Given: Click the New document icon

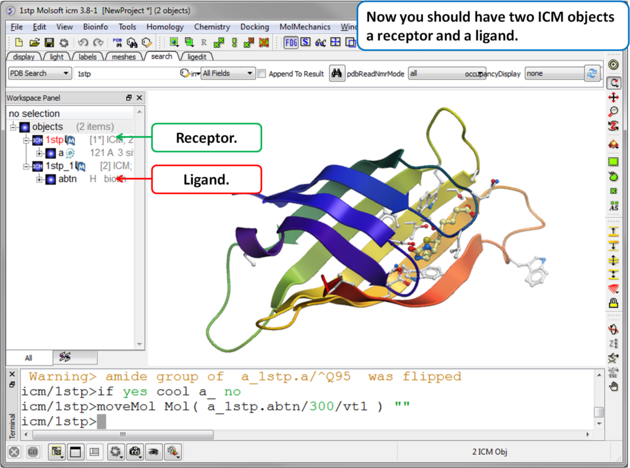Looking at the screenshot, I should [19, 43].
